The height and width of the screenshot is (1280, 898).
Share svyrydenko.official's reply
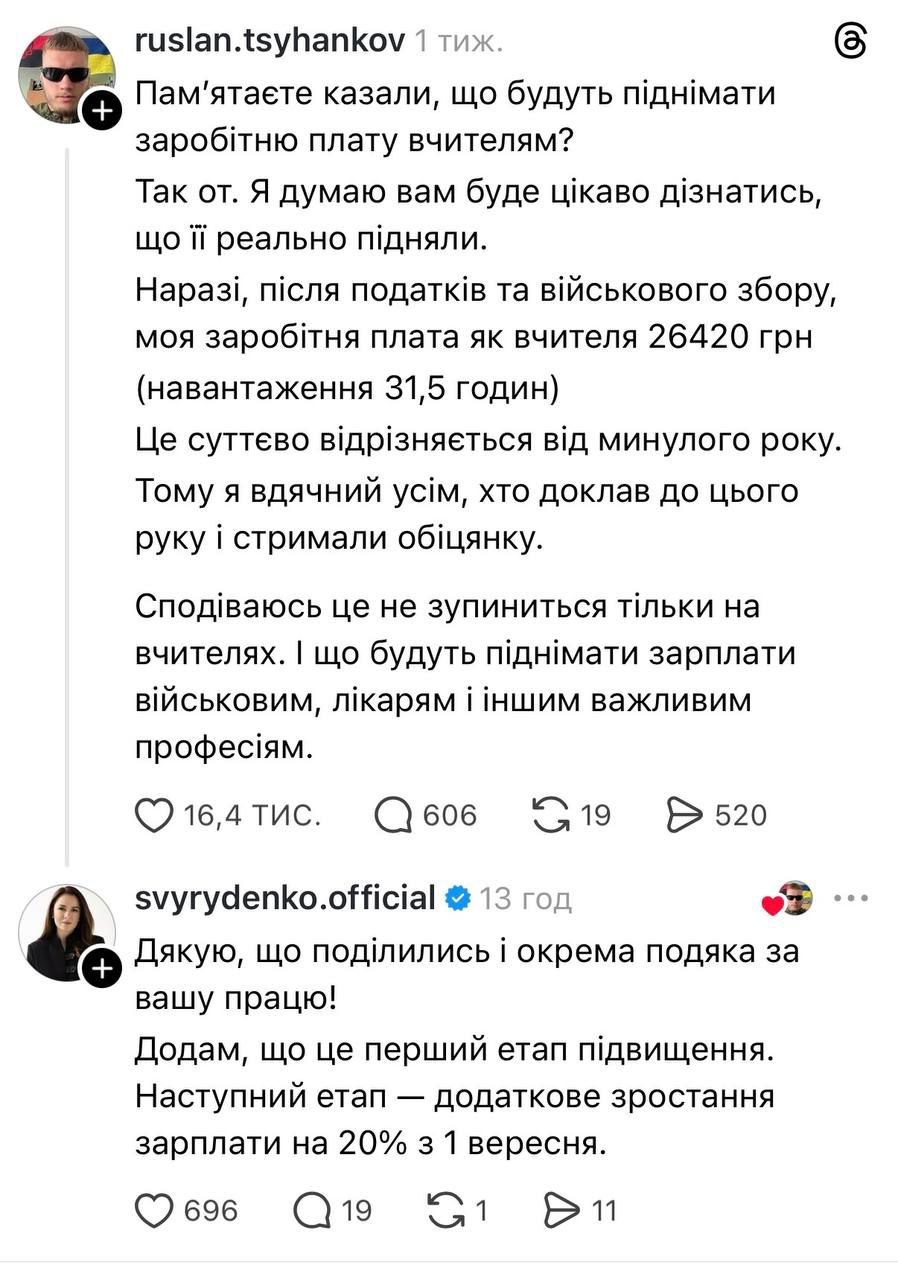pyautogui.click(x=563, y=1211)
